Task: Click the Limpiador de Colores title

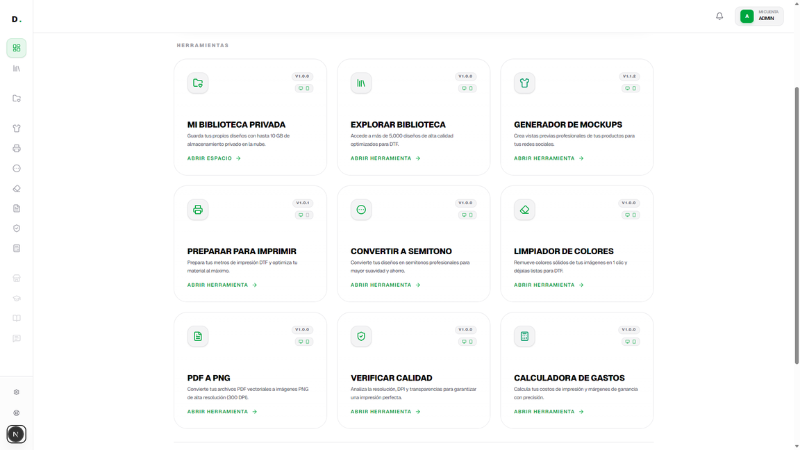Action: (563, 251)
